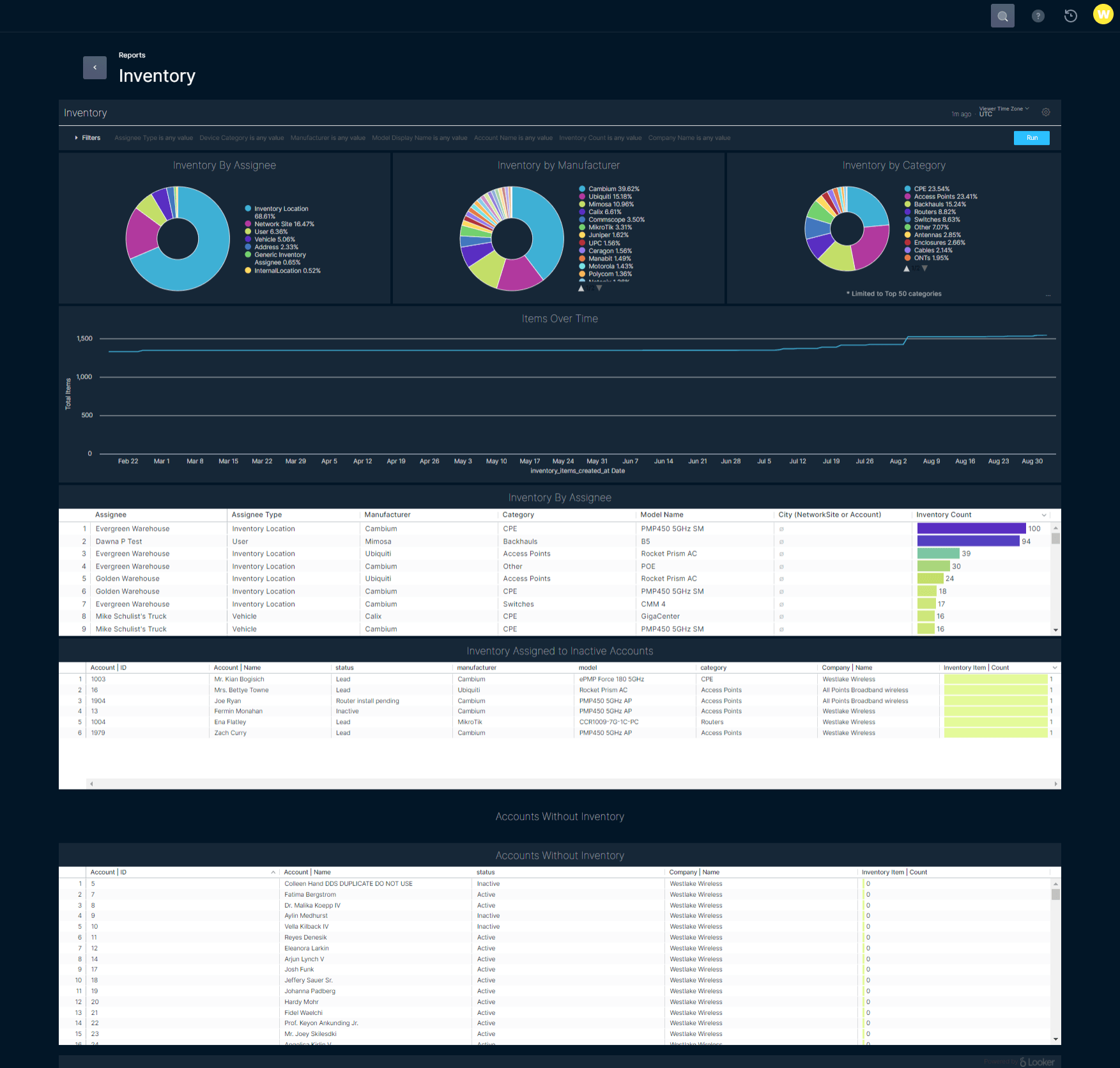Image resolution: width=1120 pixels, height=1068 pixels.
Task: Click the Run button
Action: click(1031, 138)
